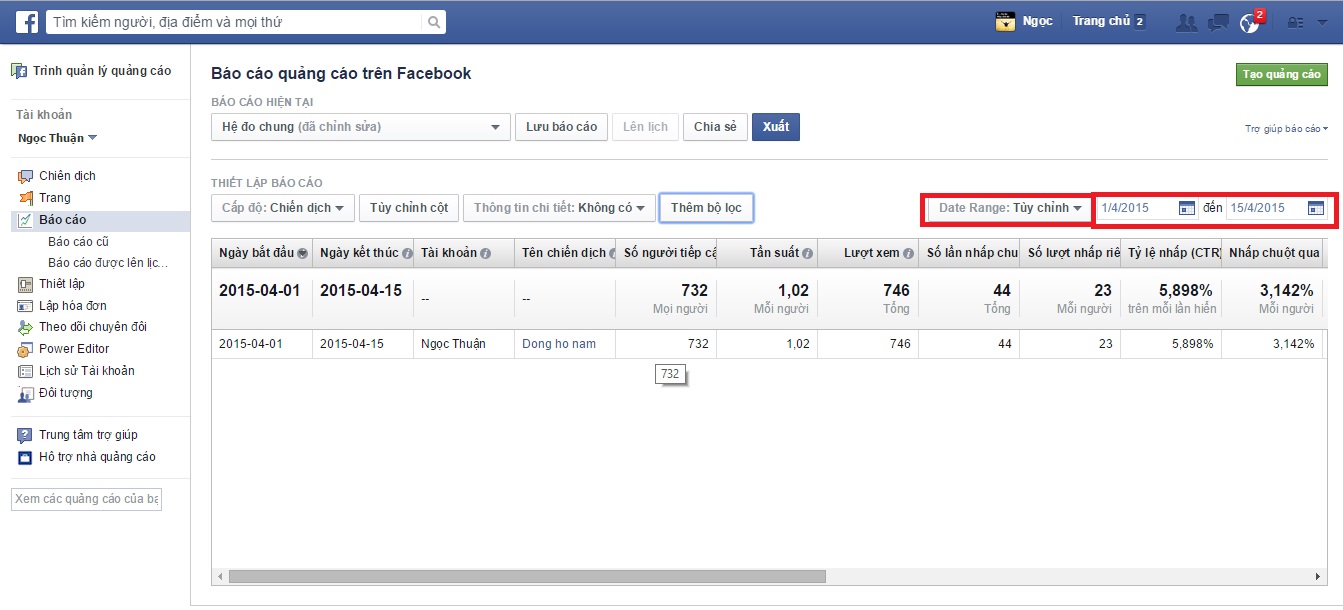Image resolution: width=1343 pixels, height=610 pixels.
Task: Click end date field 15/4/2015
Action: tap(1265, 208)
